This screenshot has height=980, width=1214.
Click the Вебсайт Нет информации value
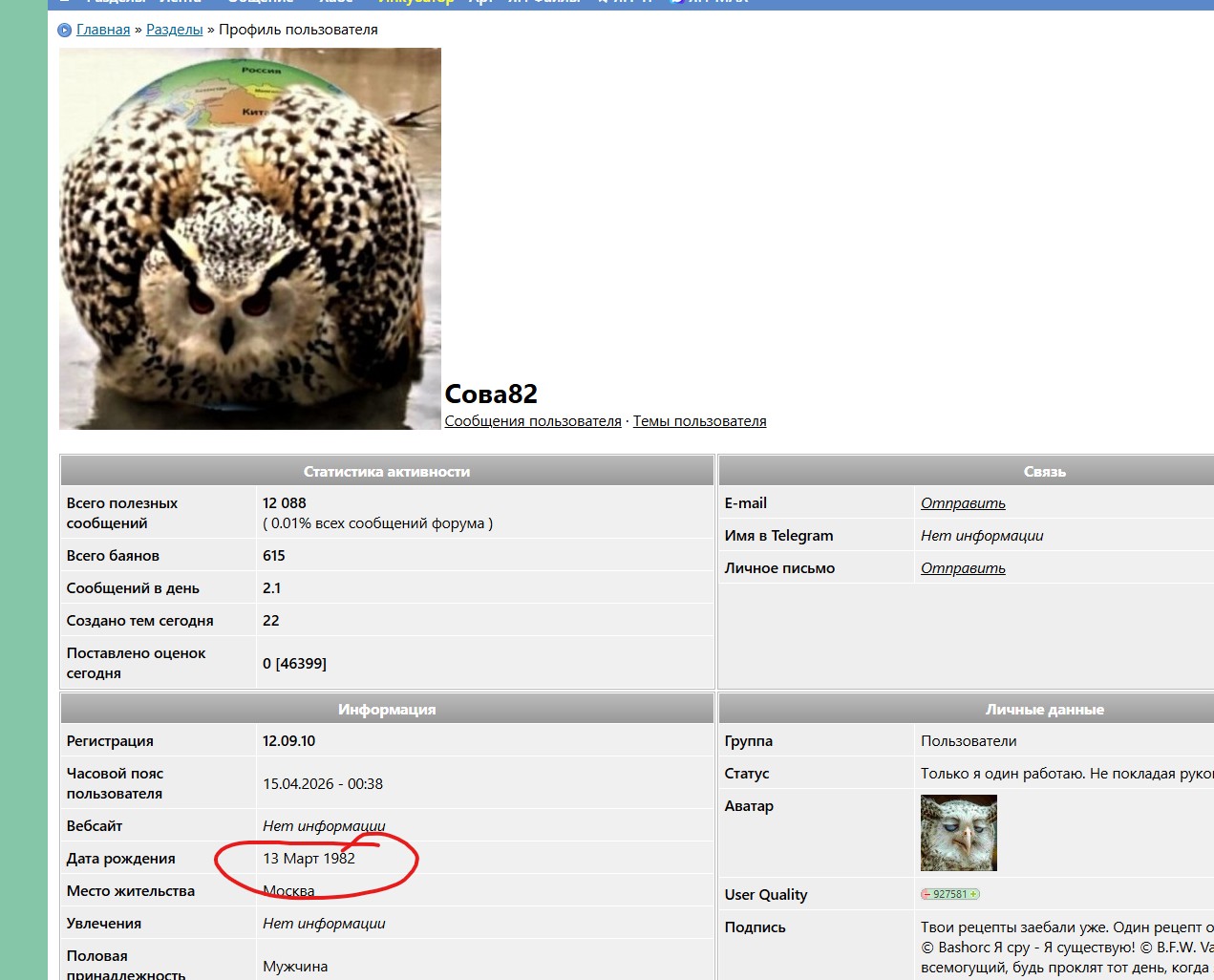point(324,826)
